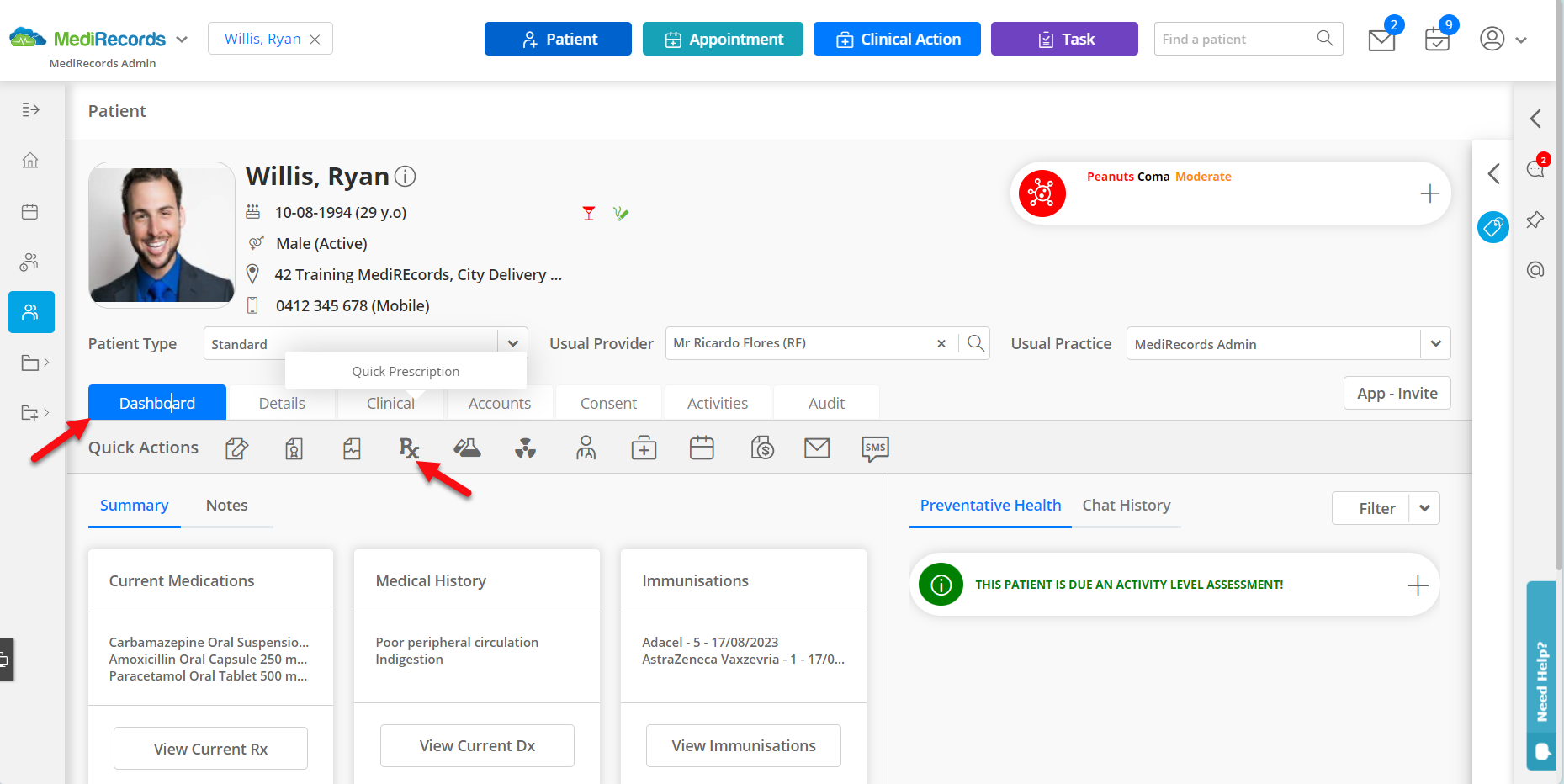Switch to the Activities tab
This screenshot has height=784, width=1564.
click(x=718, y=404)
